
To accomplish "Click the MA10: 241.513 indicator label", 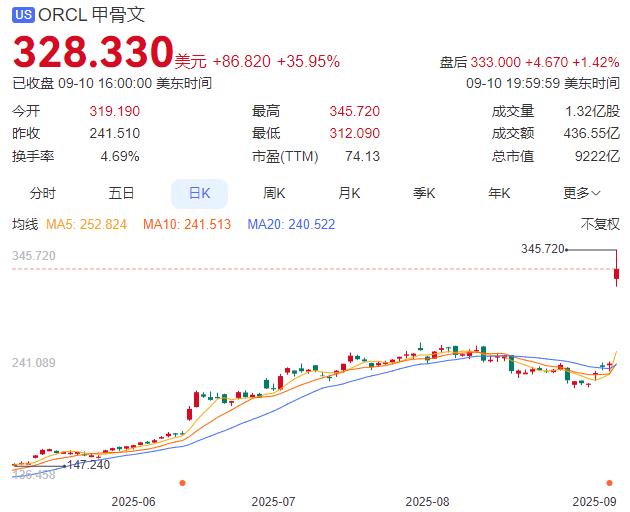I will (187, 224).
